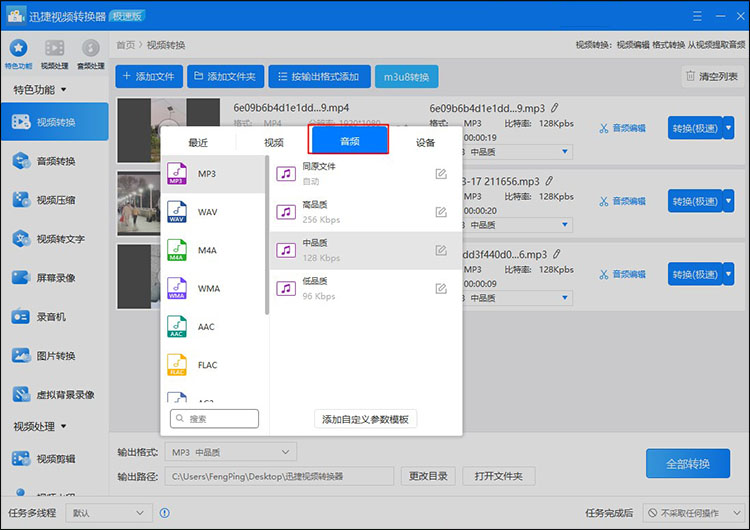
Task: Select 音频转换 in the sidebar
Action: [x=55, y=161]
